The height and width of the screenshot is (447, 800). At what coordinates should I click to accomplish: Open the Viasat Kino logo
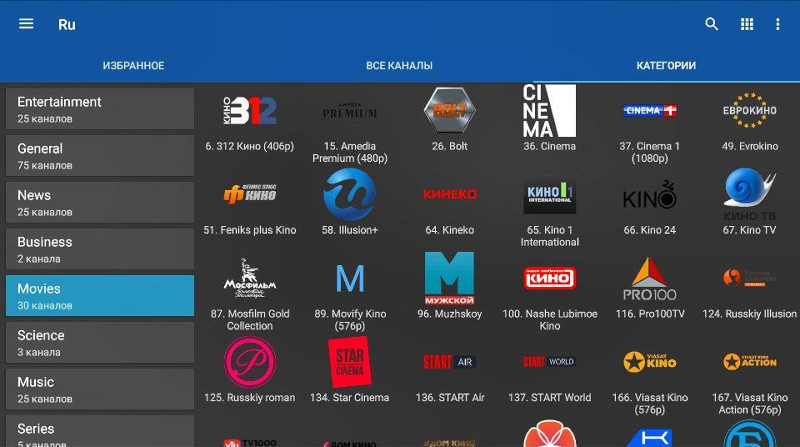point(649,362)
